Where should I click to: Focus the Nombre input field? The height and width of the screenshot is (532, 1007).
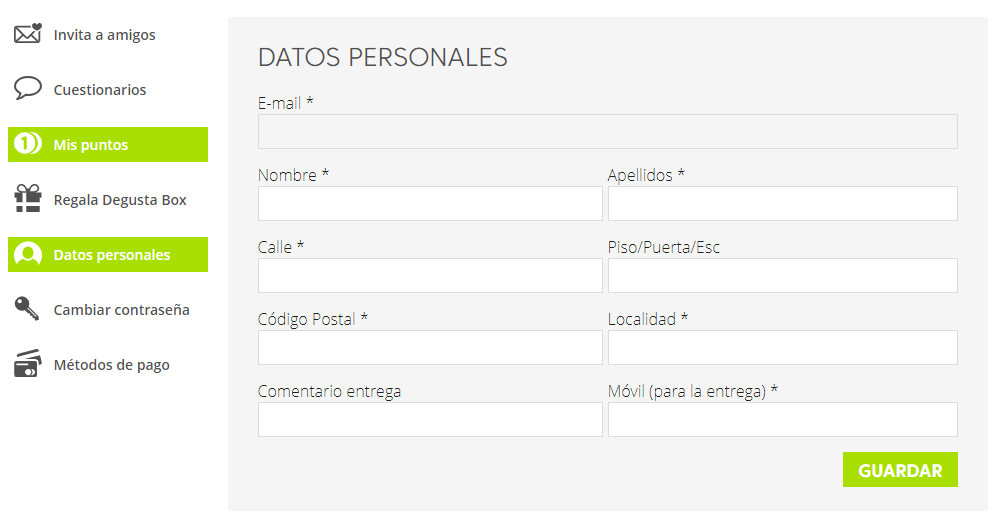pyautogui.click(x=430, y=203)
